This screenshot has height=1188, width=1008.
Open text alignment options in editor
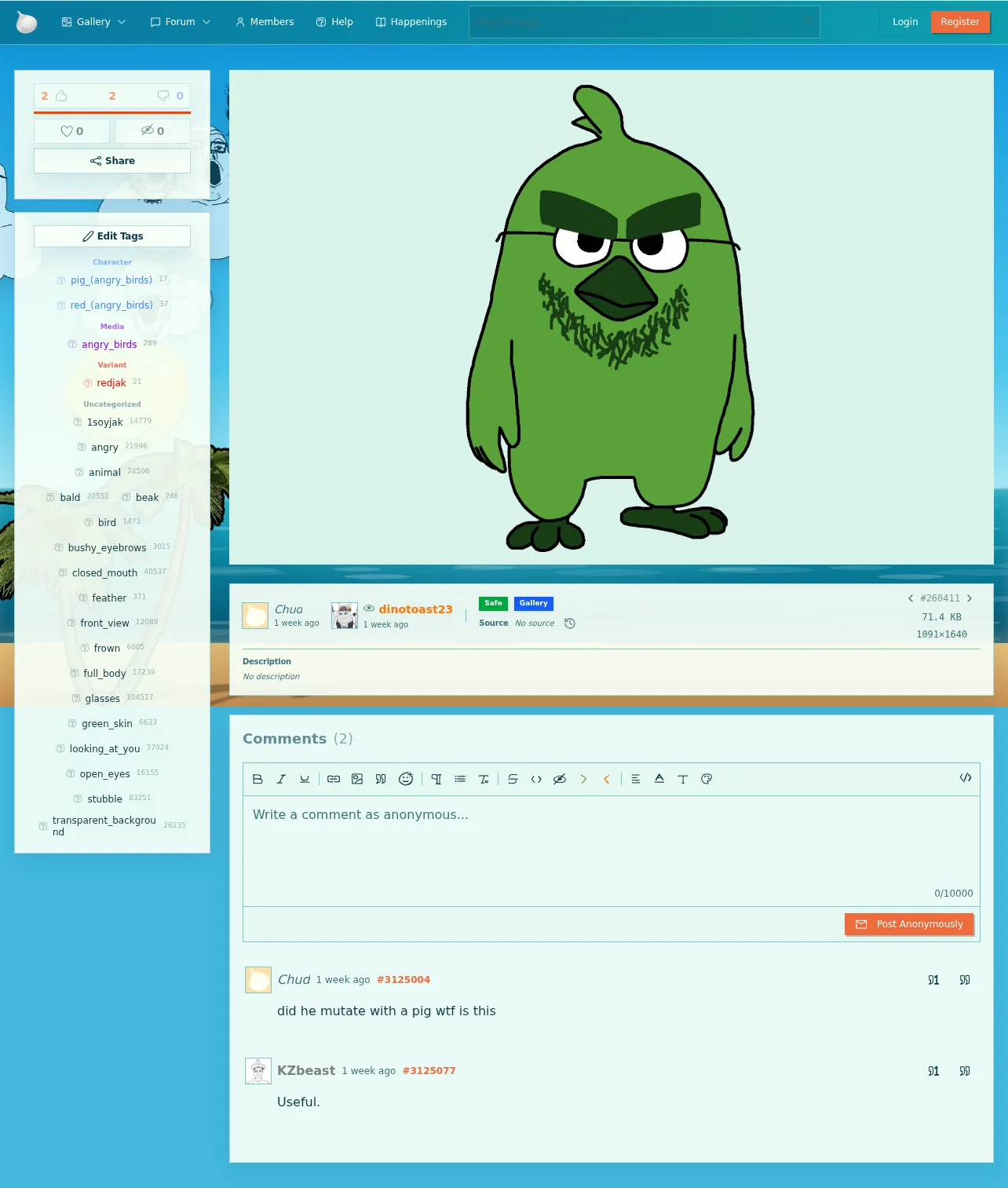[x=636, y=779]
